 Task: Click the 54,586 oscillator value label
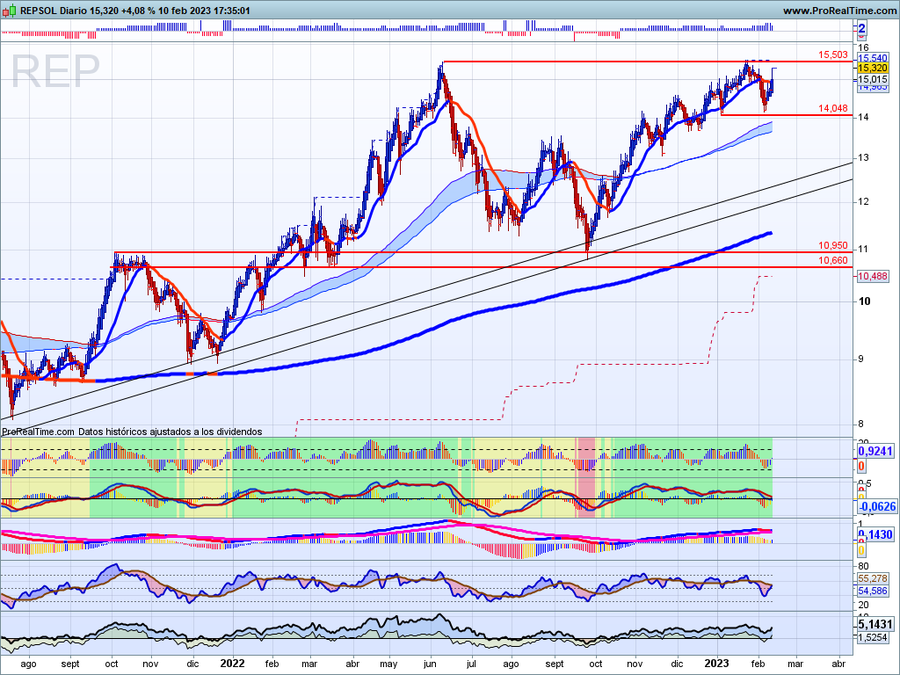(x=872, y=590)
